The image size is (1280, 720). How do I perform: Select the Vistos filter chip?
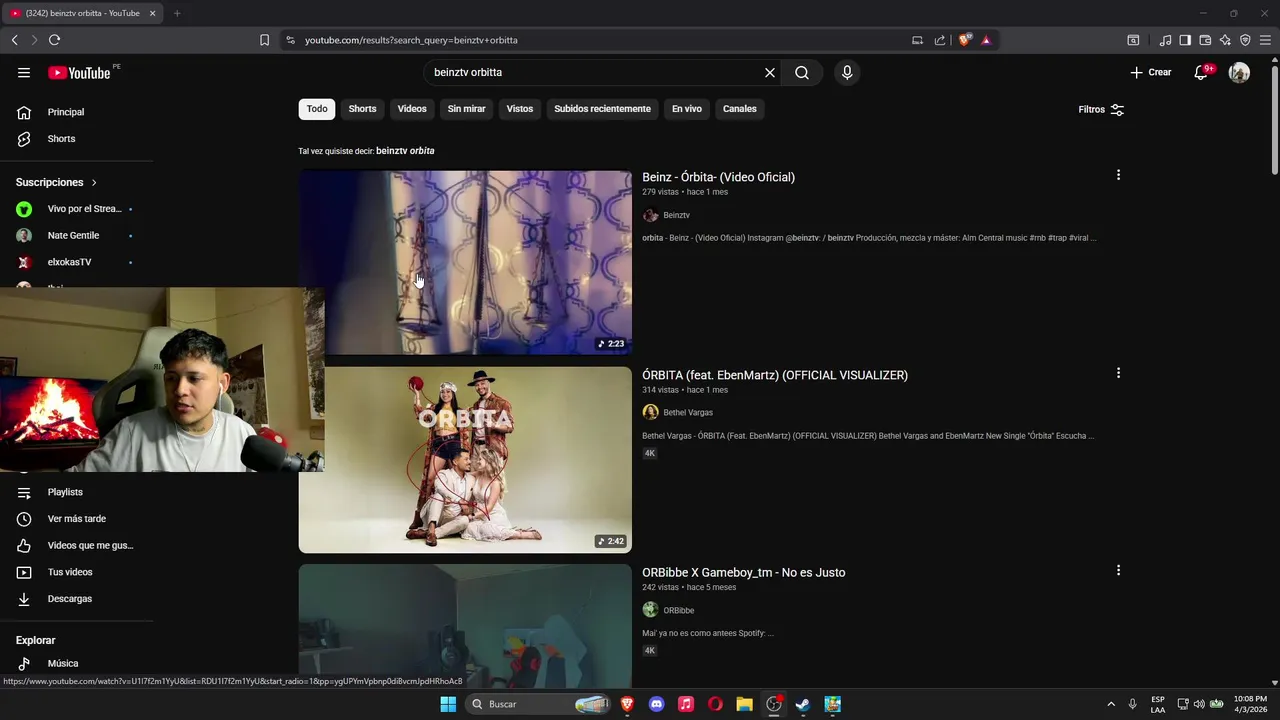coord(520,108)
